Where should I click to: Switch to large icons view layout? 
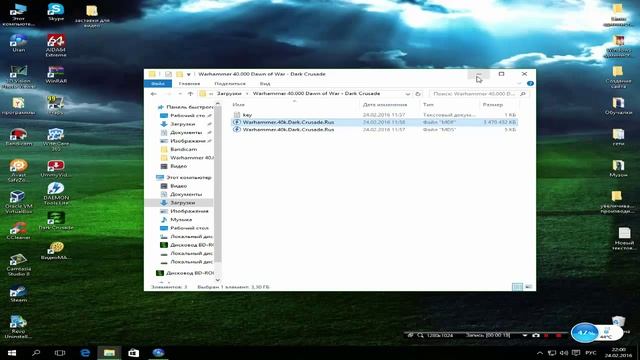click(x=529, y=287)
